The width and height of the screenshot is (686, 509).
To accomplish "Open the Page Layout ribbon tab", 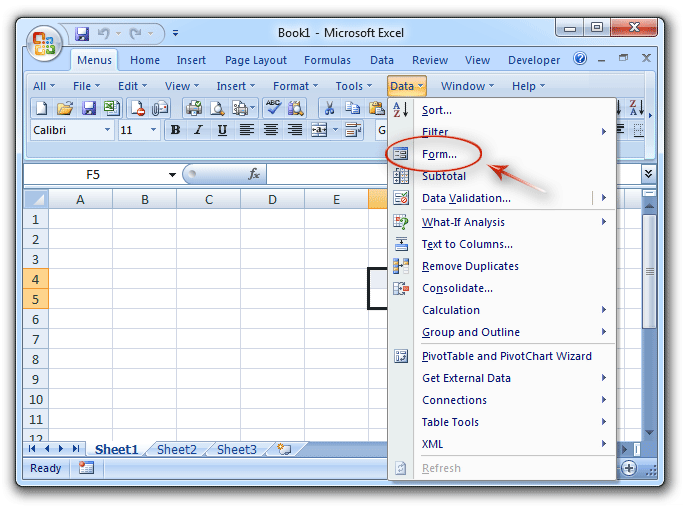I will click(258, 60).
